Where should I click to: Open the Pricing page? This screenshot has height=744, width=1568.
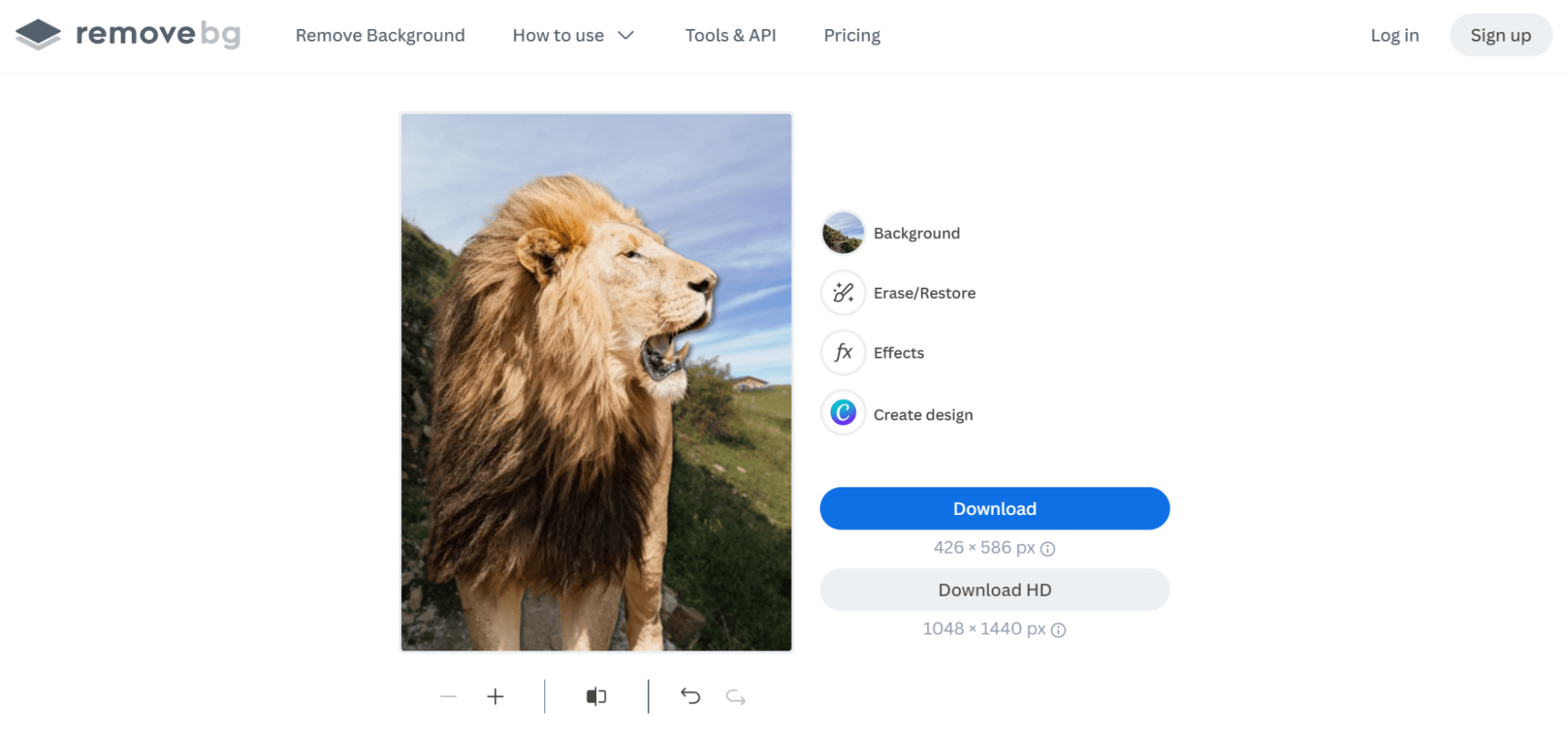[852, 35]
